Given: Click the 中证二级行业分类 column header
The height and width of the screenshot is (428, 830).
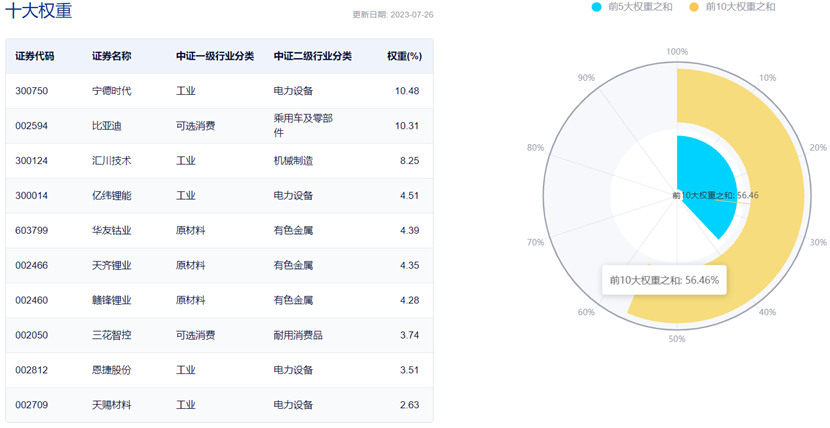Looking at the screenshot, I should click(x=313, y=56).
